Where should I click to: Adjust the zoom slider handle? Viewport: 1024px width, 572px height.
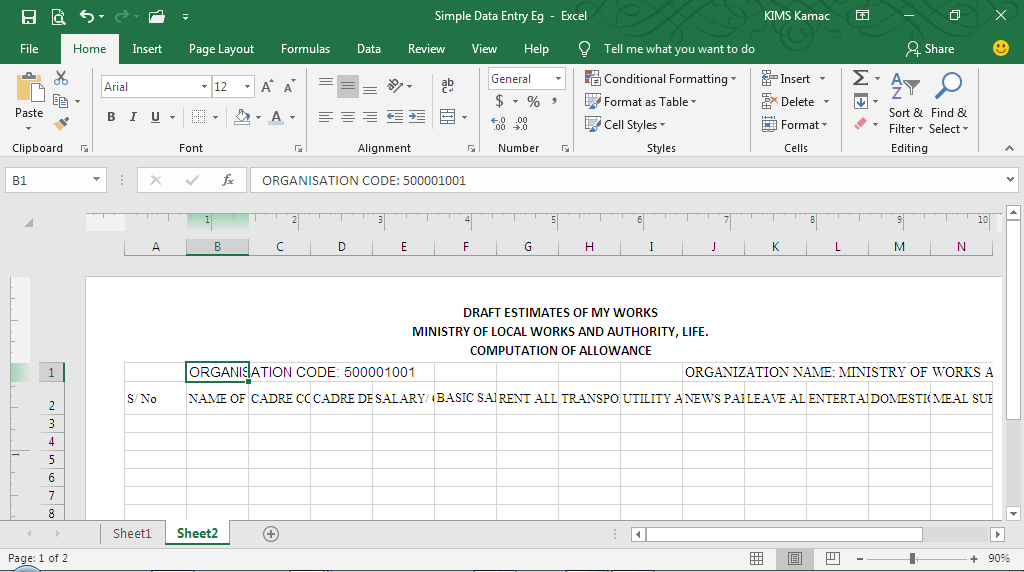[912, 558]
